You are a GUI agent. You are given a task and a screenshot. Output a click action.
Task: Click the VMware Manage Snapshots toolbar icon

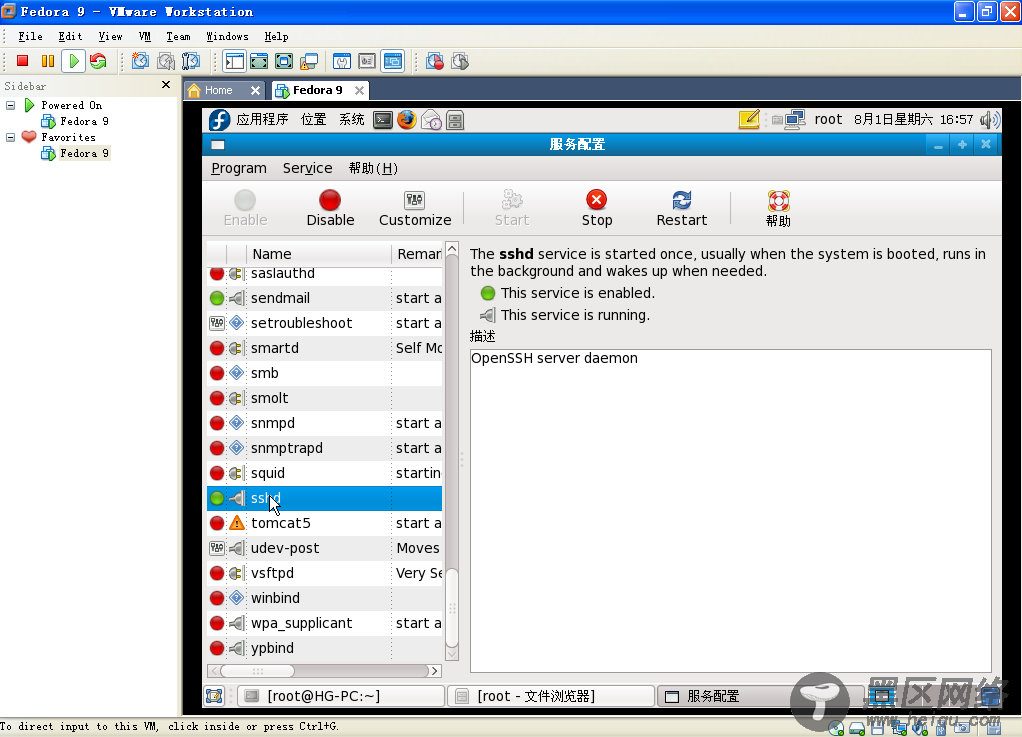[191, 61]
